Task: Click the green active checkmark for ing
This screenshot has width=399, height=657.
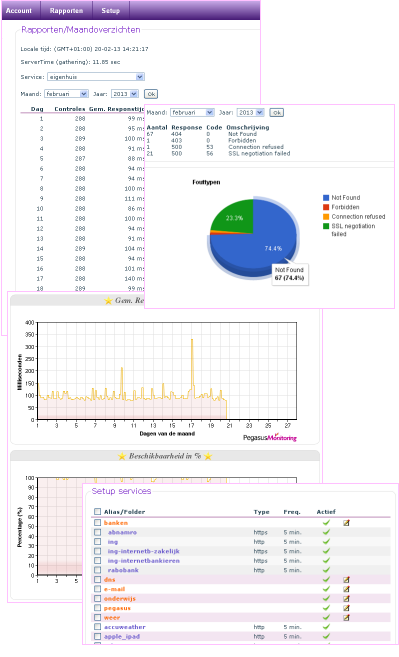Action: (x=326, y=541)
